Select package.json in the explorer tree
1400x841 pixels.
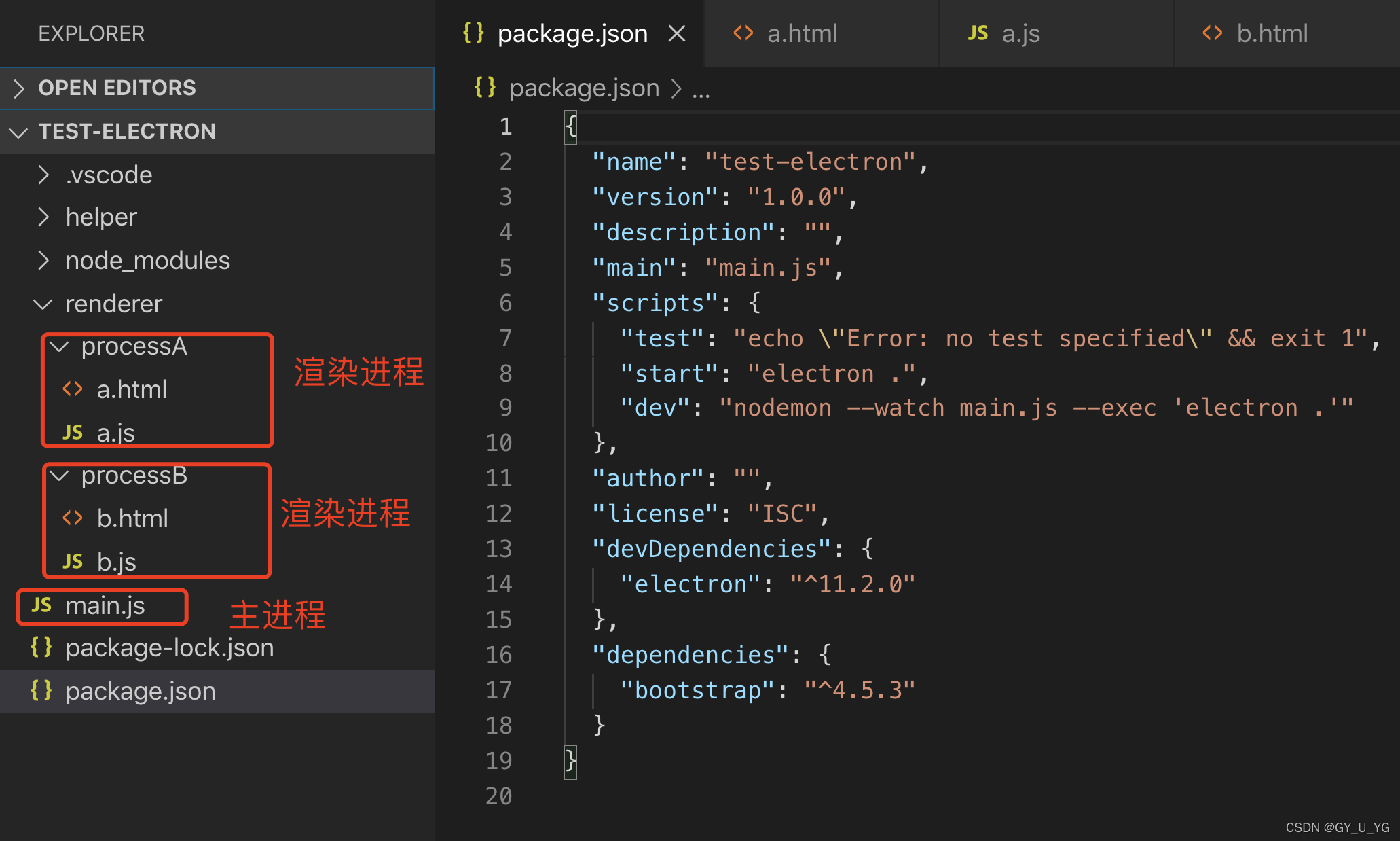pos(217,691)
